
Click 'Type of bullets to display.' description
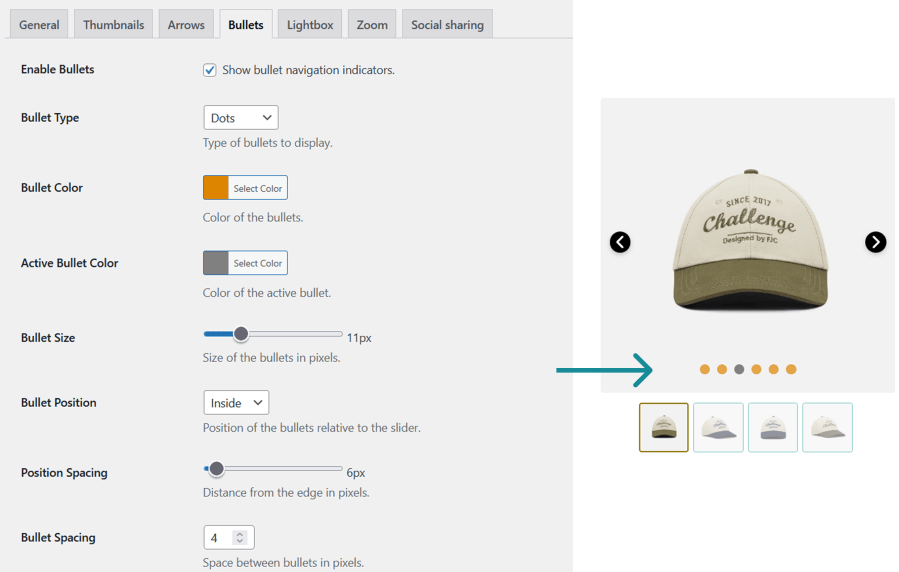point(268,143)
